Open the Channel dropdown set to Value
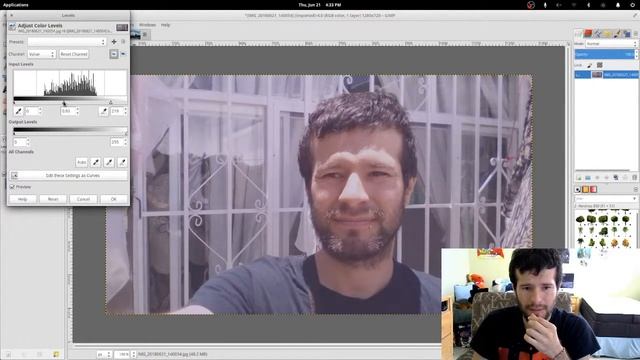Image resolution: width=640 pixels, height=360 pixels. (41, 54)
